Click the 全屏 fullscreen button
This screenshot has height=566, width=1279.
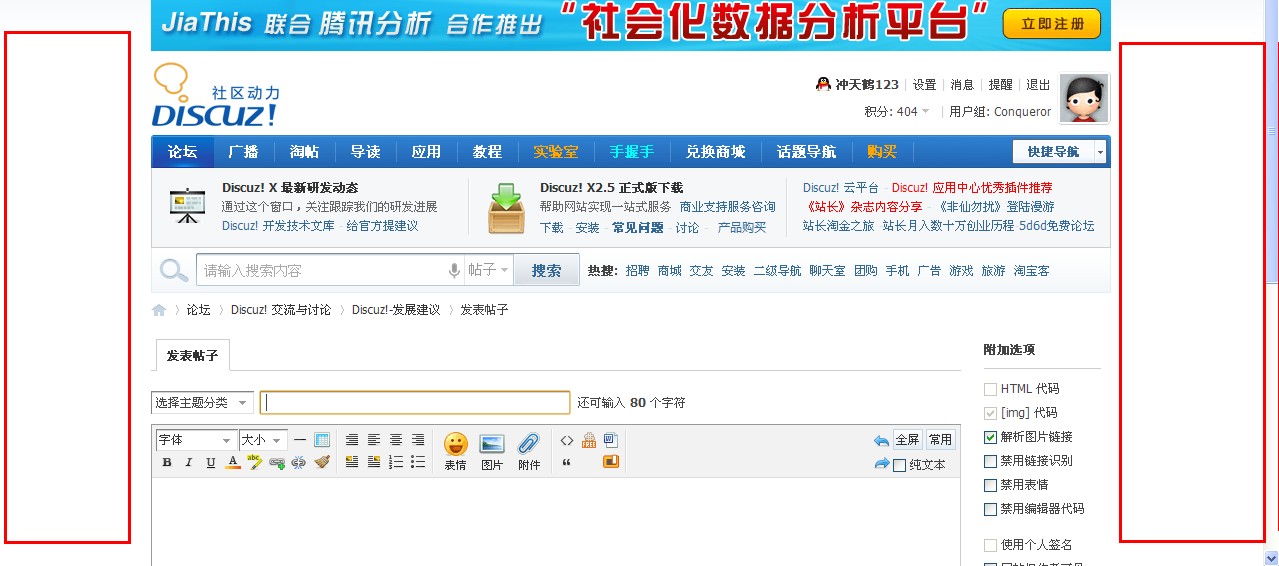(907, 440)
